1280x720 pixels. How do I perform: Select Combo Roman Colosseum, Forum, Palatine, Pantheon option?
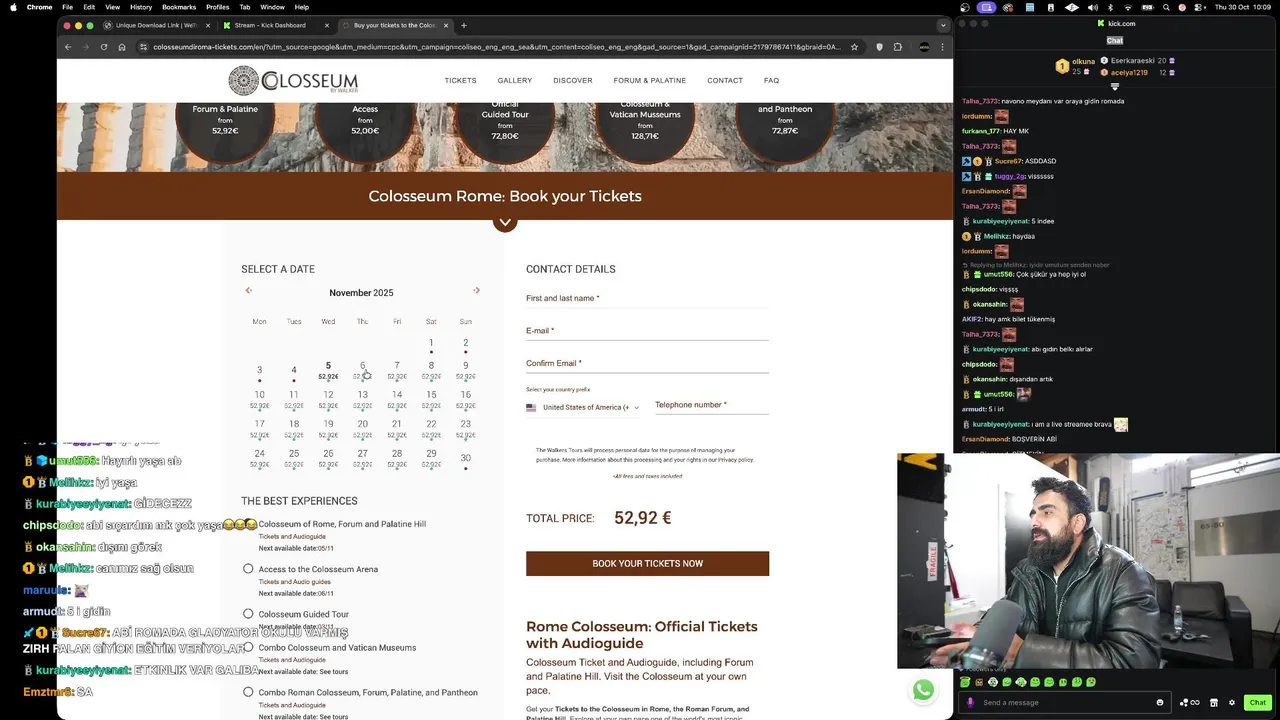tap(248, 691)
